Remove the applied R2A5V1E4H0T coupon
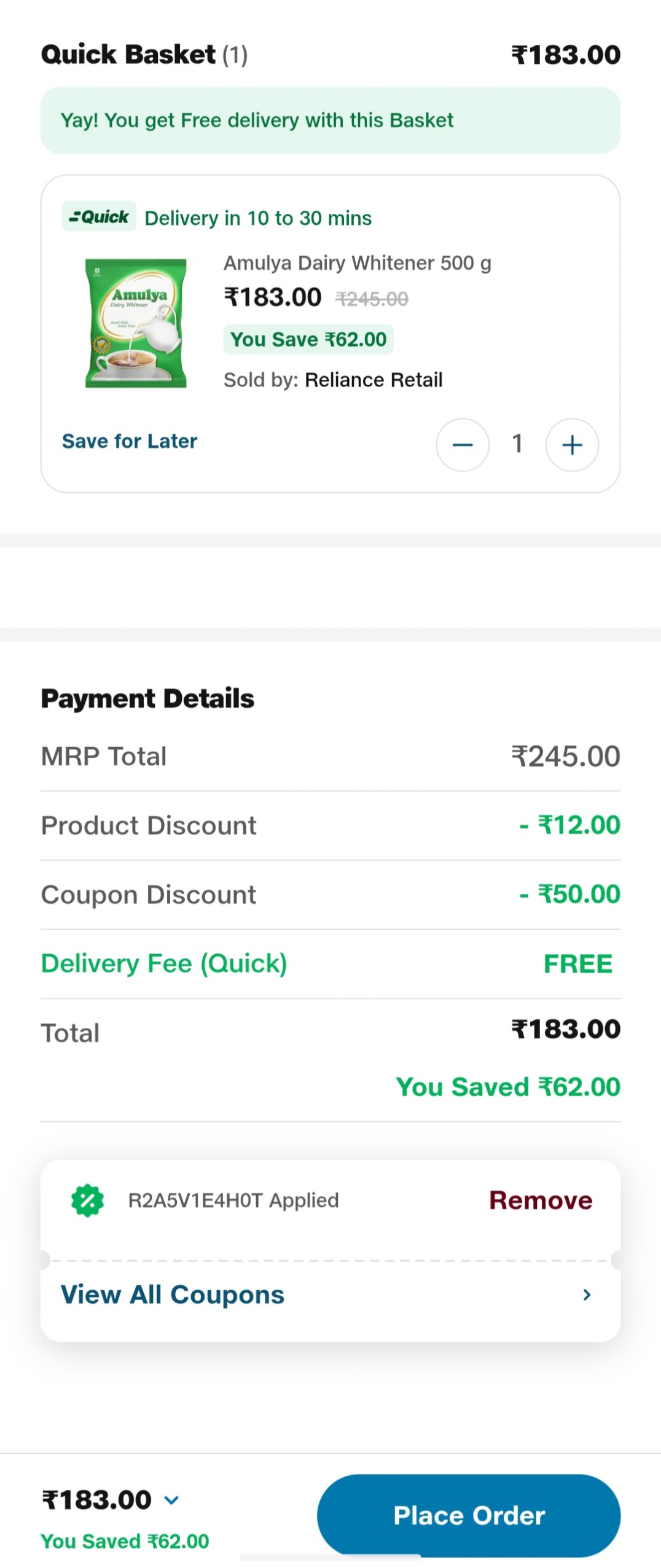The height and width of the screenshot is (1568, 661). (x=540, y=1200)
